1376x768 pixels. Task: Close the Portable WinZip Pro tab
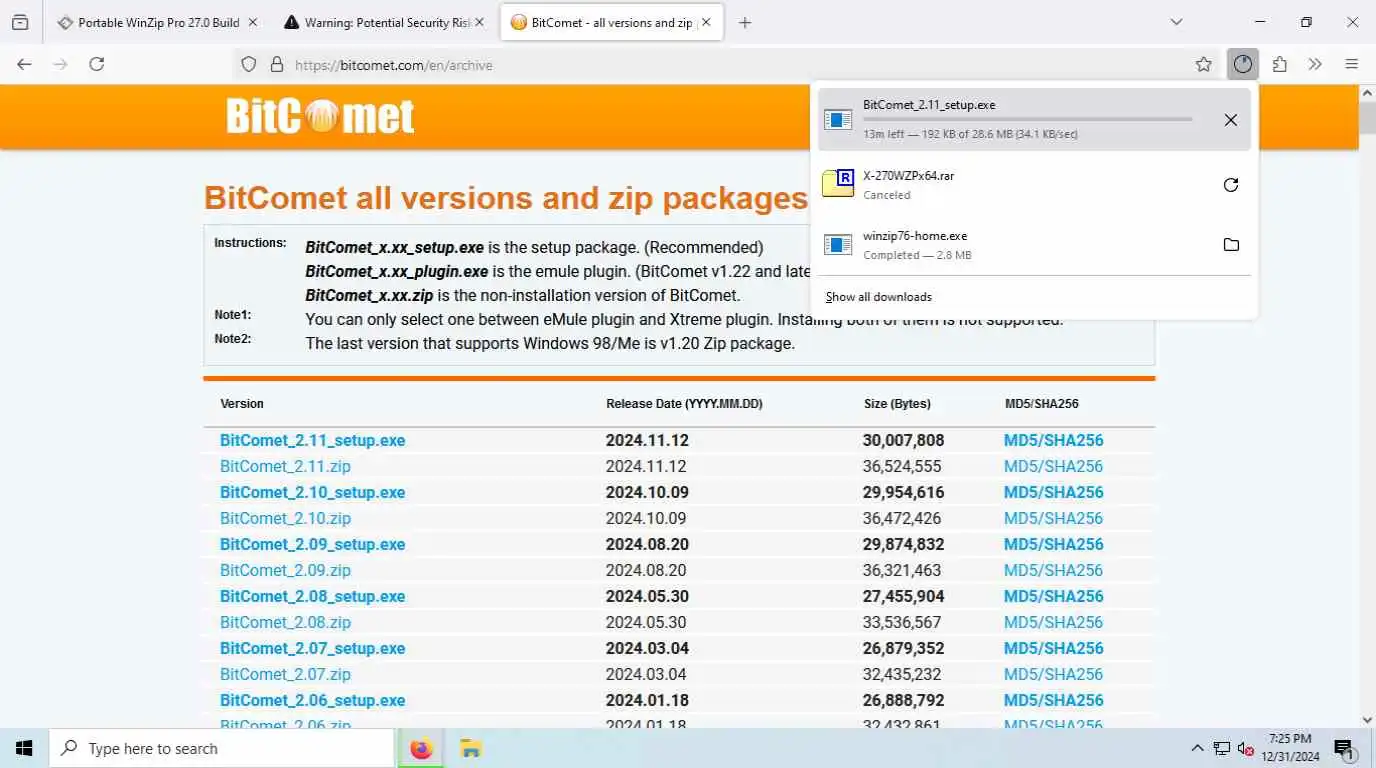coord(253,22)
